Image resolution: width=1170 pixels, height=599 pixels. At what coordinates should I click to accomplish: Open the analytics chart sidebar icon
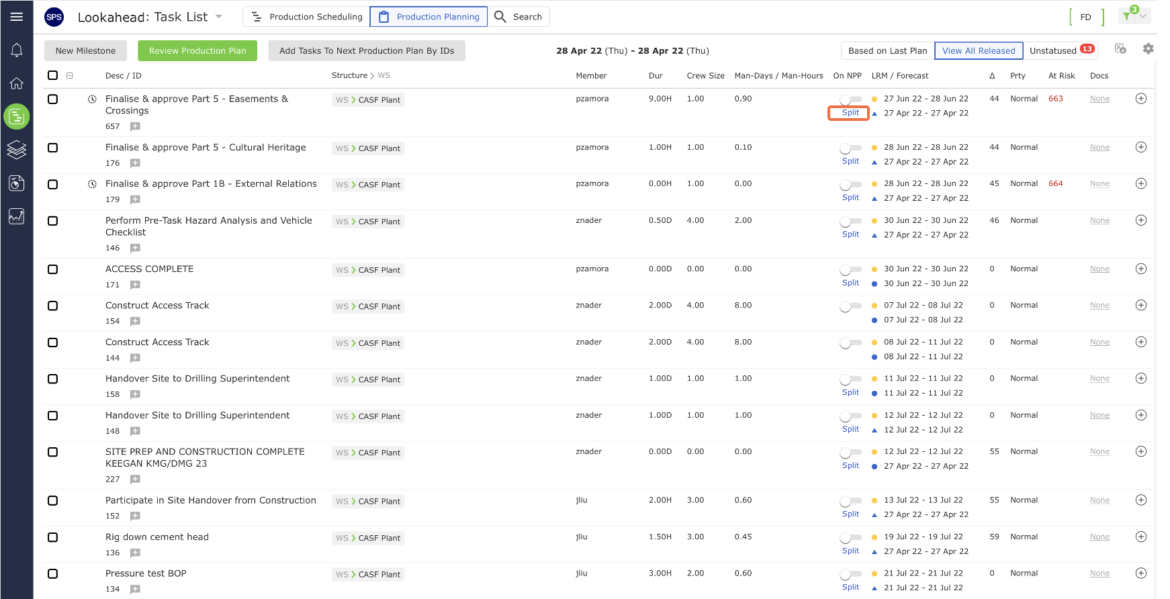(16, 216)
